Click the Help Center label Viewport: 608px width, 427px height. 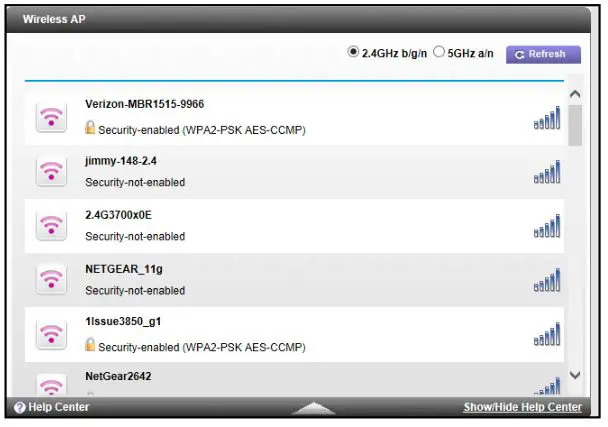pyautogui.click(x=59, y=407)
